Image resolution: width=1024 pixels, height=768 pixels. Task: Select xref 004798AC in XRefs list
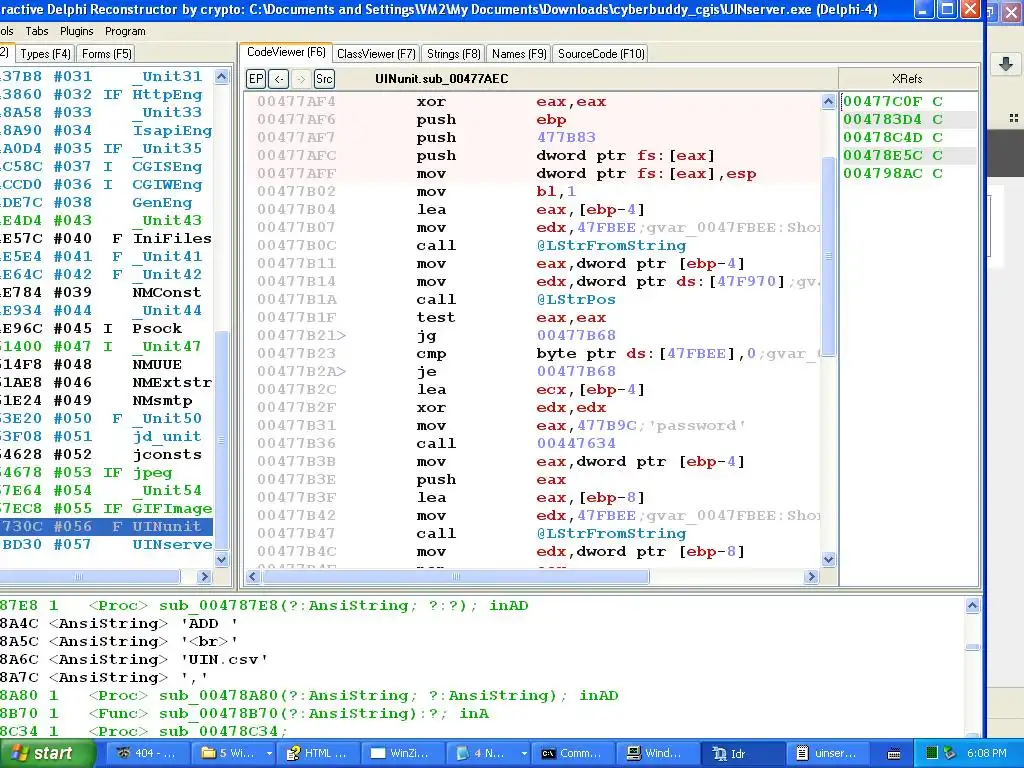pos(909,173)
